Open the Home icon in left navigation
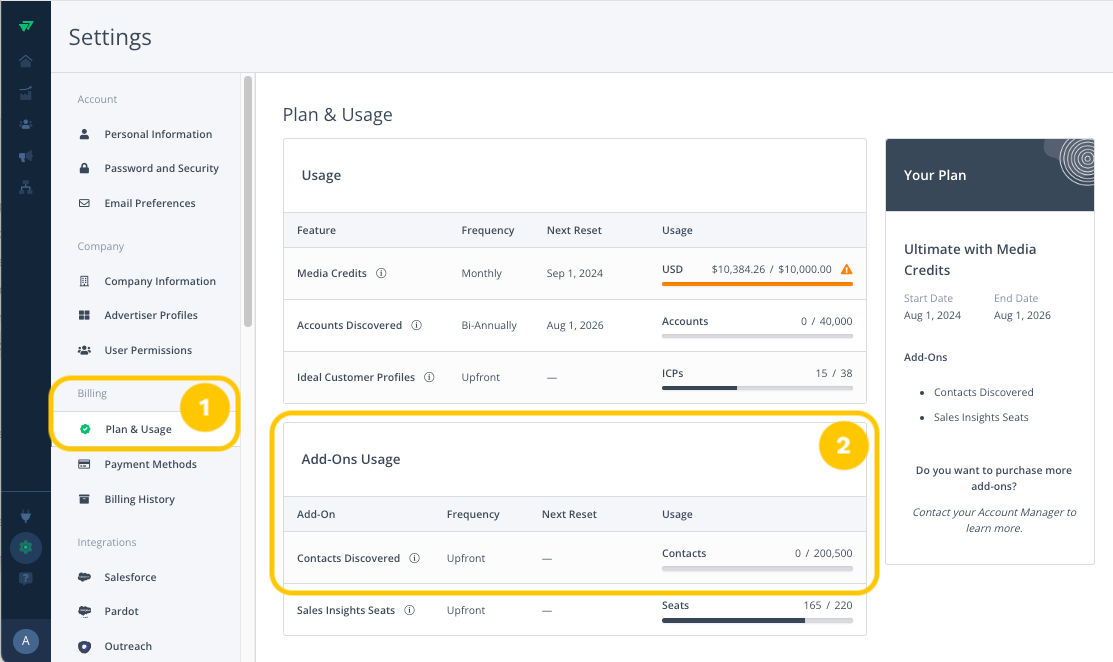This screenshot has width=1113, height=662. point(26,61)
